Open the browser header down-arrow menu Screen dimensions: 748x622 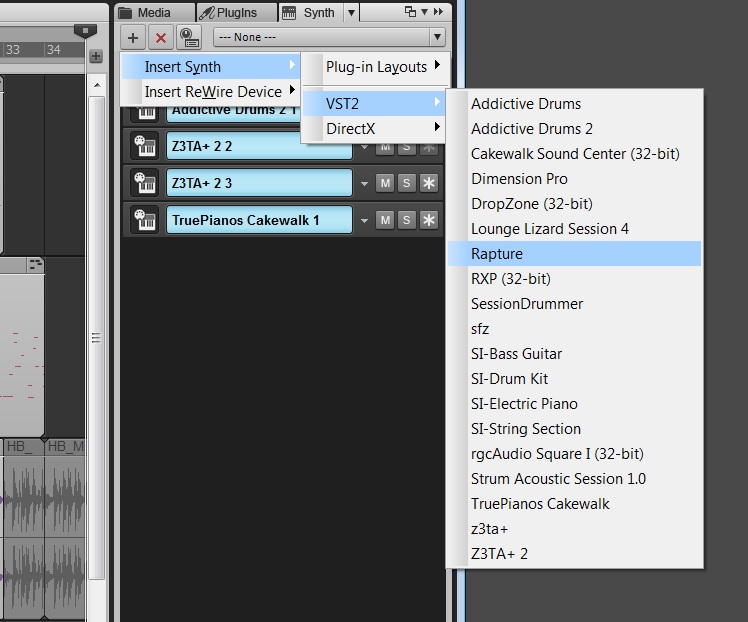[x=424, y=11]
